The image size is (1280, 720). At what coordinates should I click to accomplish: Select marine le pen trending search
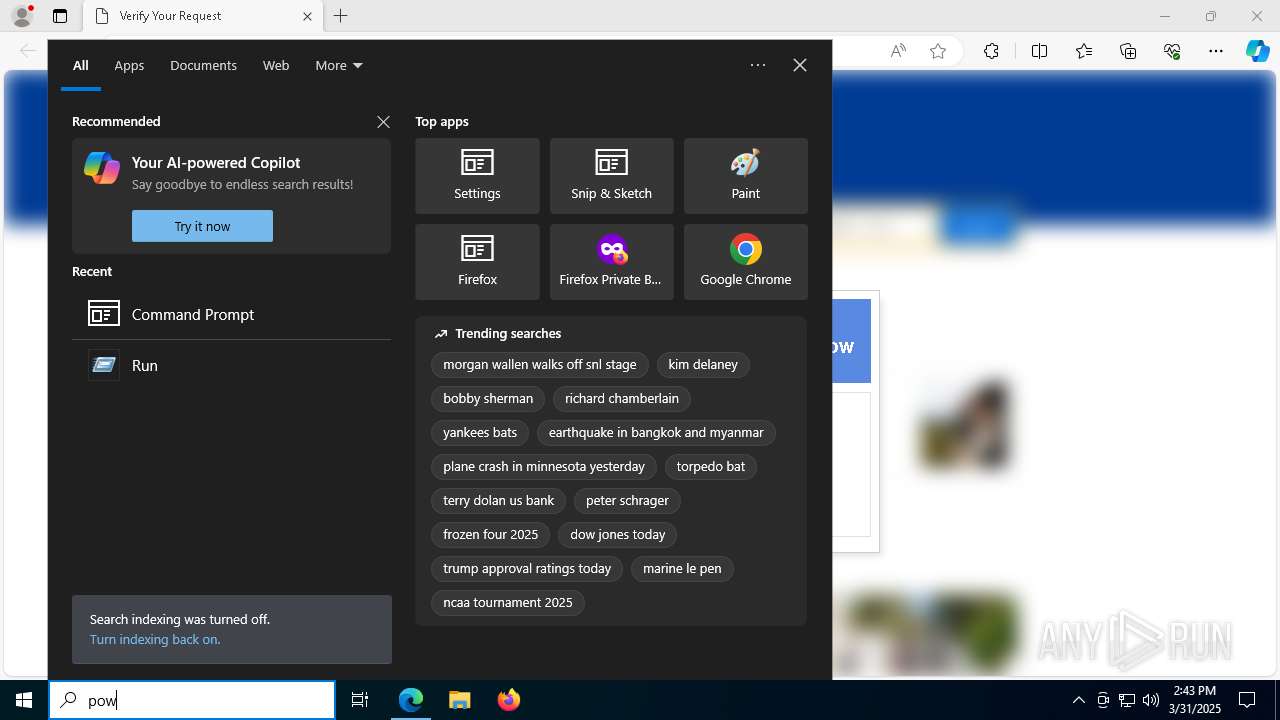click(x=682, y=569)
